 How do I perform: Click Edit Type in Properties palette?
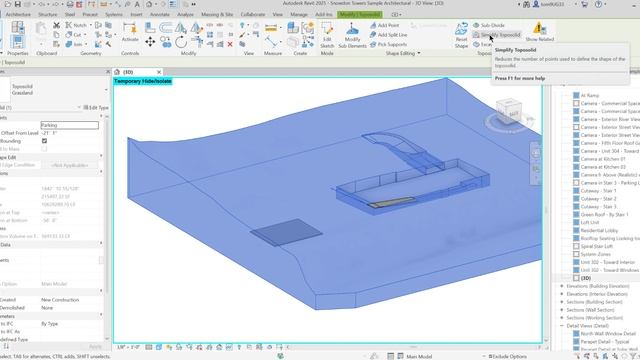[96, 107]
